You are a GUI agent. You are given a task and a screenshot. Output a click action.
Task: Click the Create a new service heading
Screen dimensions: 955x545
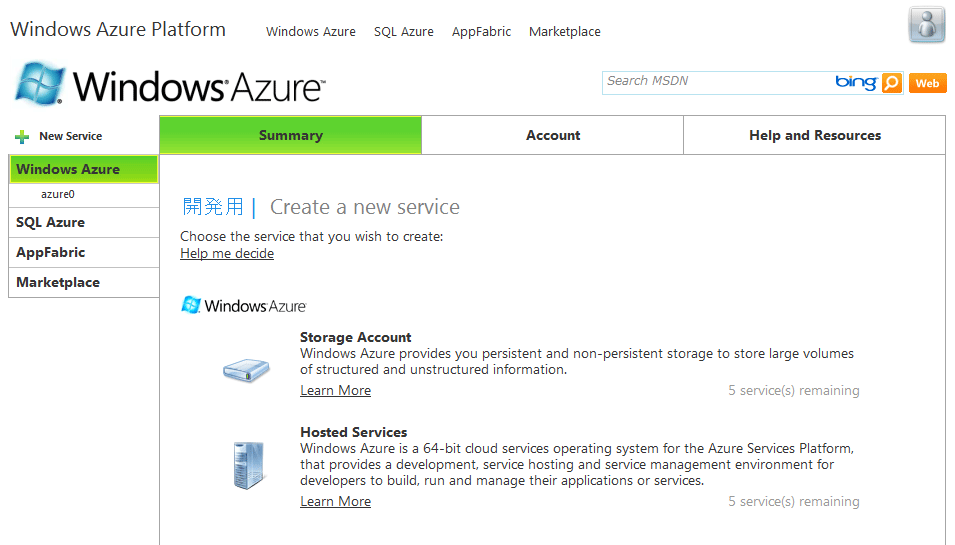(x=365, y=207)
